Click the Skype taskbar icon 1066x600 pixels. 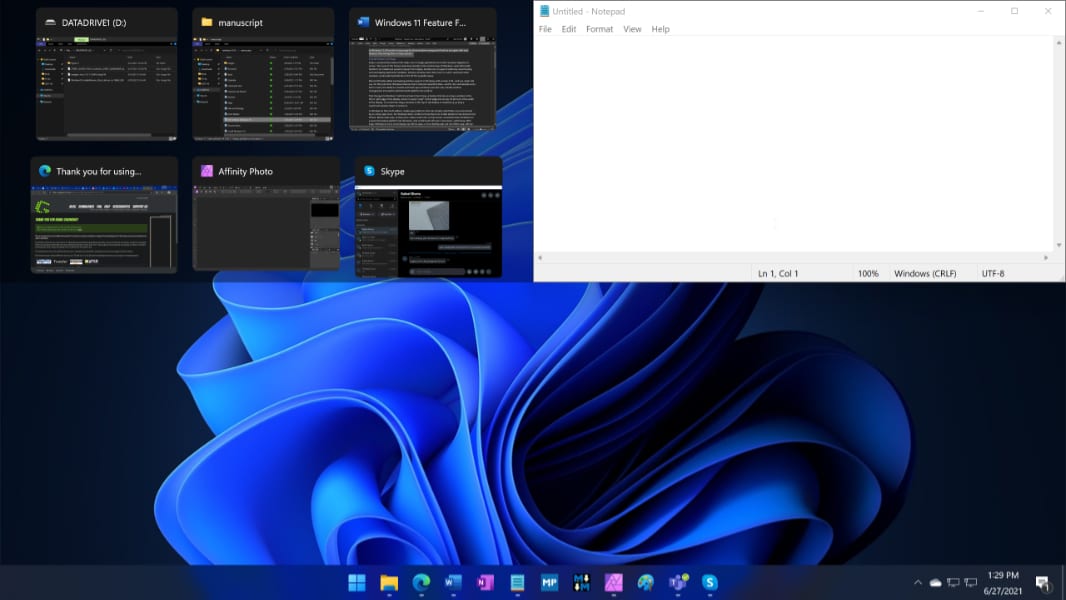tap(710, 582)
